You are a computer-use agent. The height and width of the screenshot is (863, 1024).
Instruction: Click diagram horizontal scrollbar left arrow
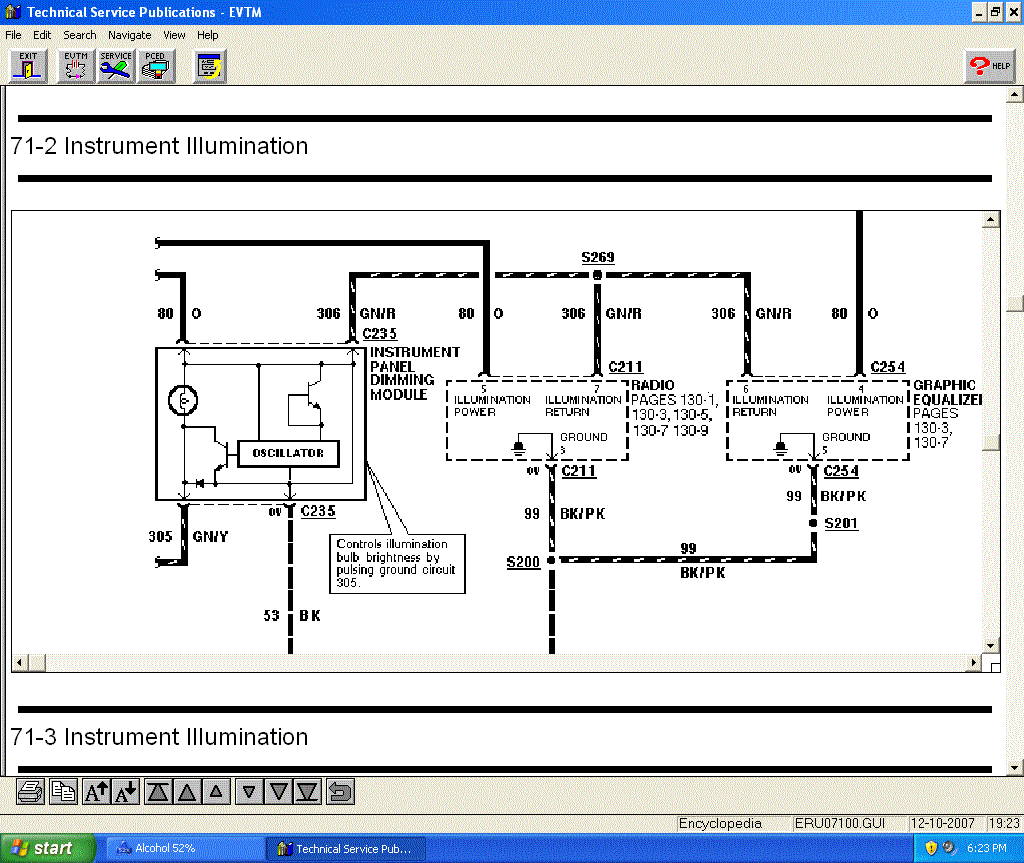[x=19, y=664]
